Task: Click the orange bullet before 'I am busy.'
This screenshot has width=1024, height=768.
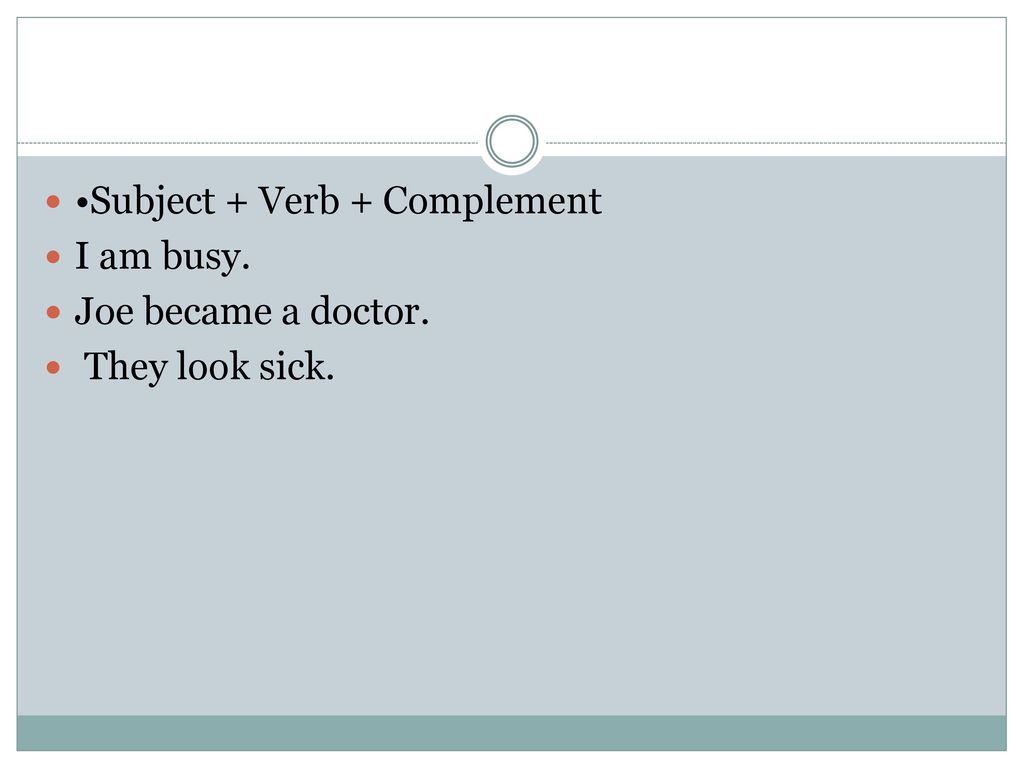Action: (x=54, y=257)
